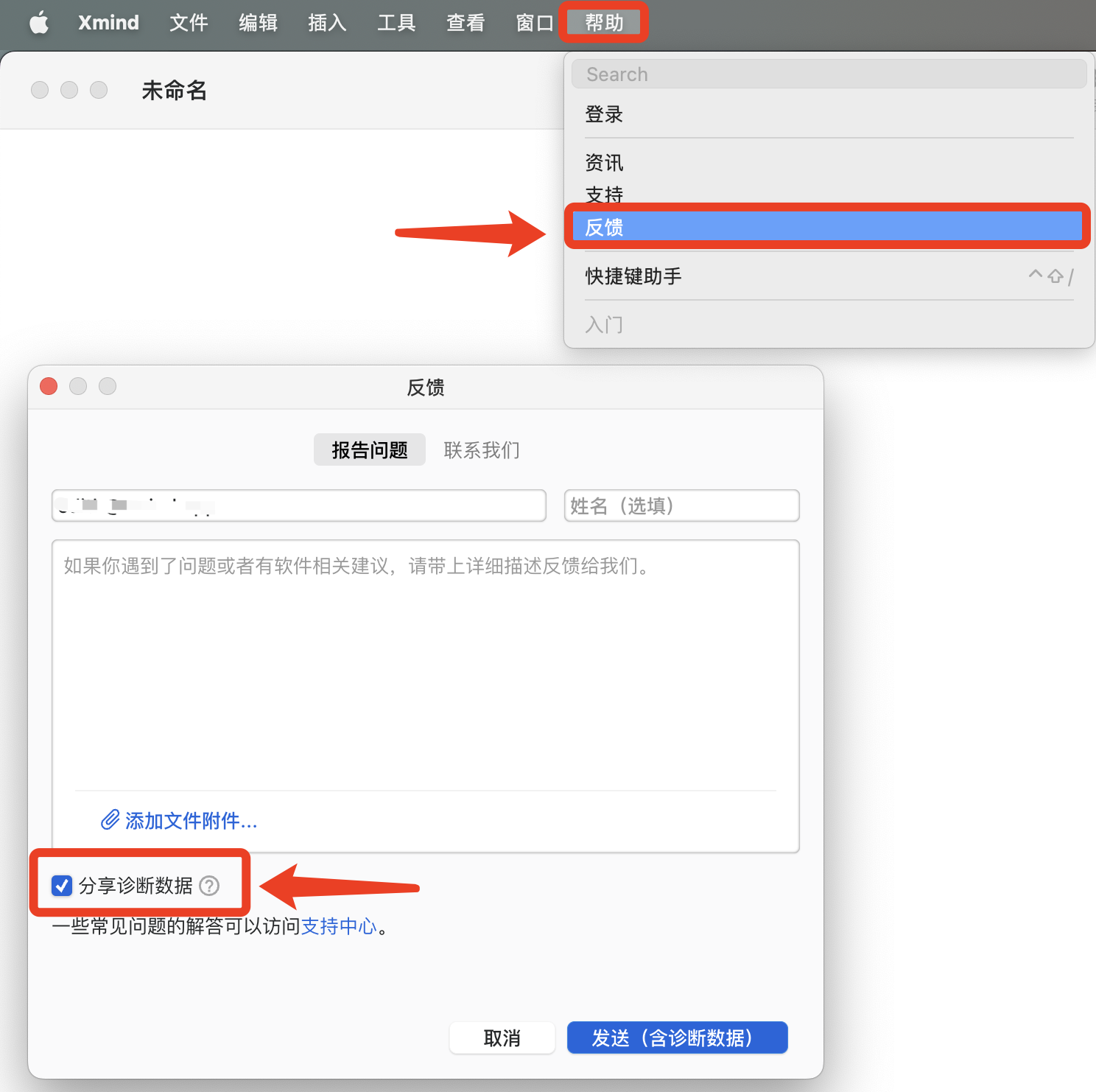Viewport: 1096px width, 1092px height.
Task: Click the 添加文件附件... link
Action: [191, 820]
